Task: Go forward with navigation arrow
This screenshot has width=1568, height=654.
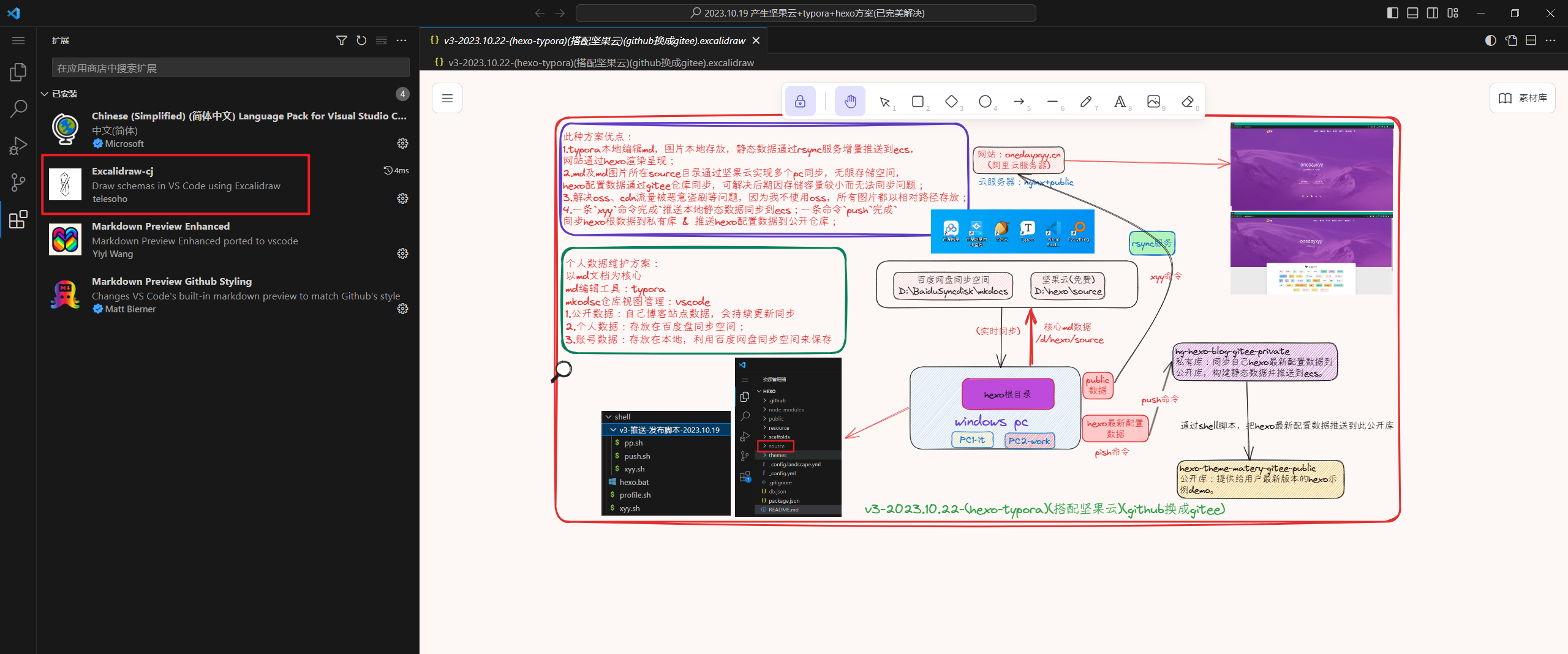Action: pos(560,13)
